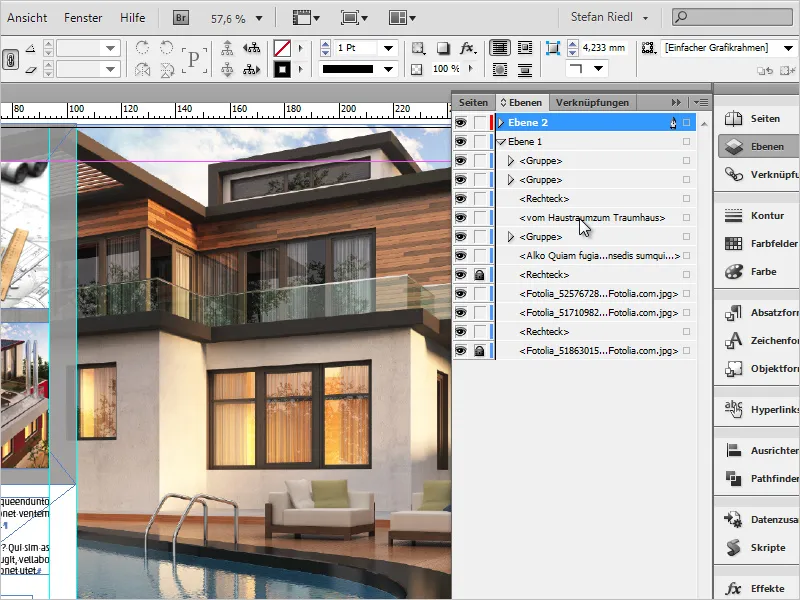Open Farbfelder panel from the dock
800x600 pixels.
[x=759, y=243]
